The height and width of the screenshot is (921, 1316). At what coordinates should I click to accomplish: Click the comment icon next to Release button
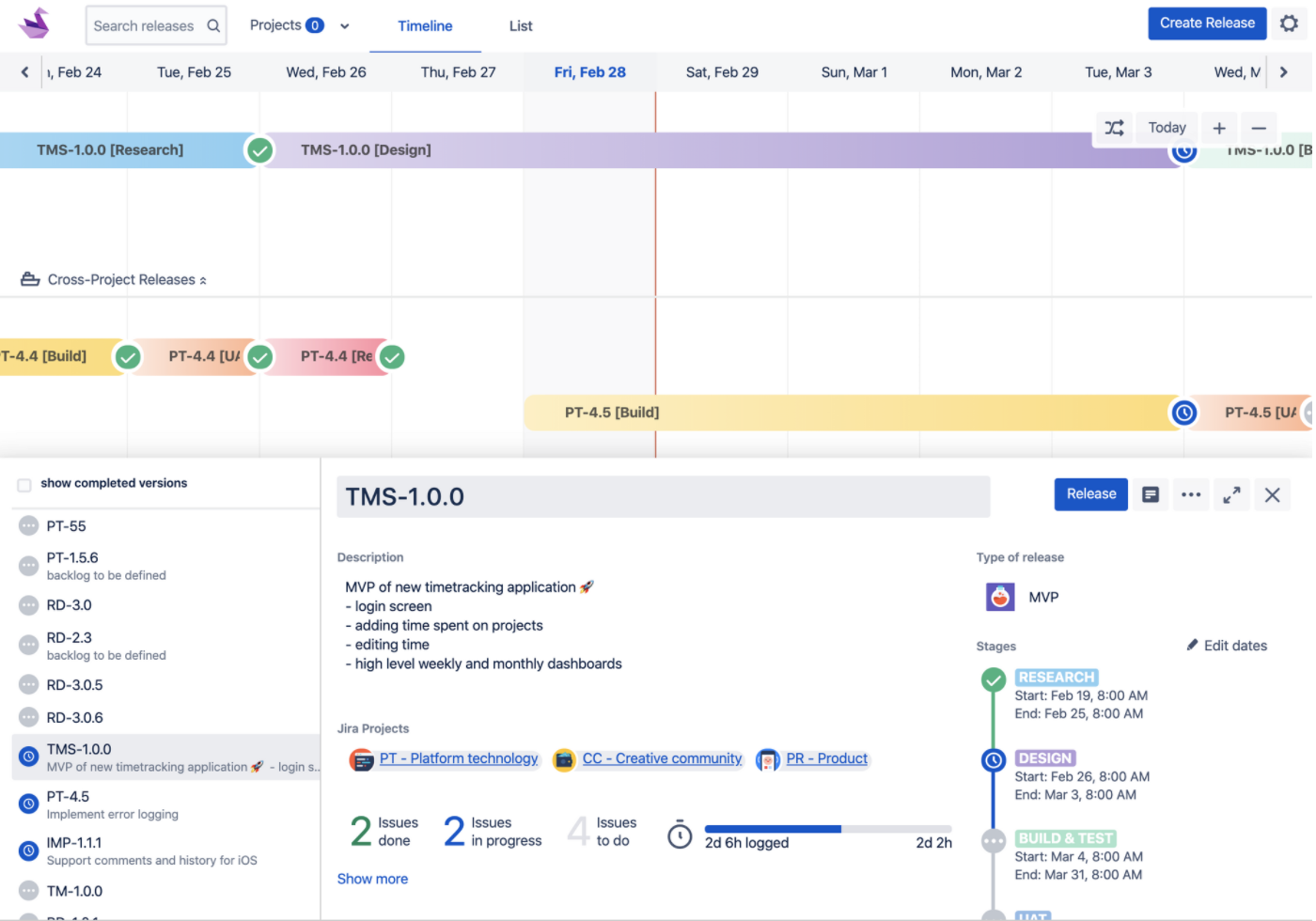(x=1151, y=493)
